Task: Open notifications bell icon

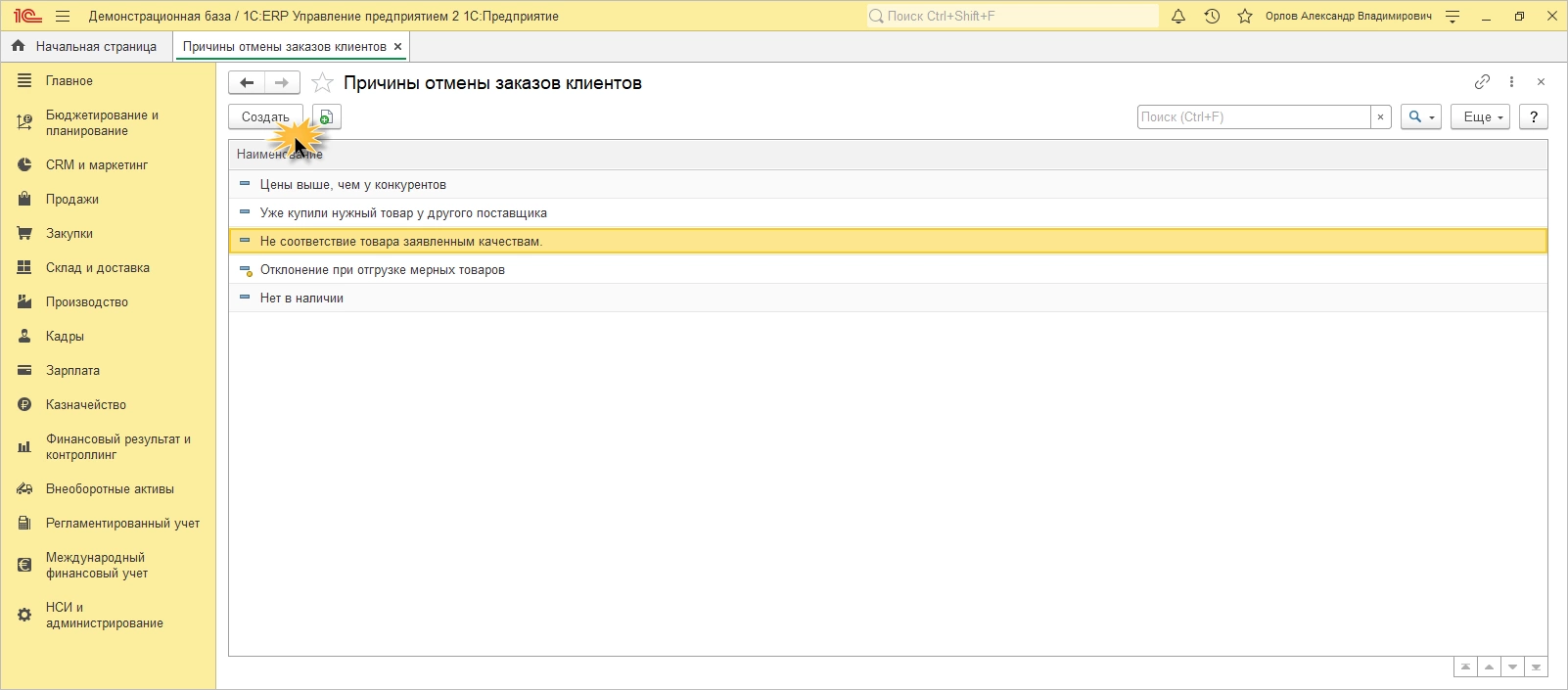Action: coord(1178,17)
